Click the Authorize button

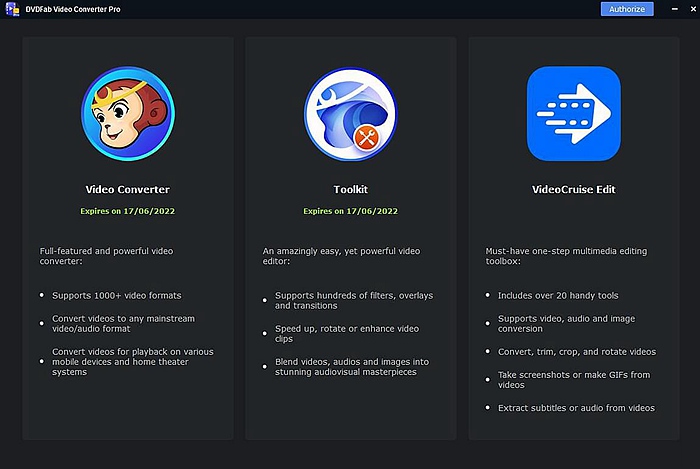tap(627, 9)
